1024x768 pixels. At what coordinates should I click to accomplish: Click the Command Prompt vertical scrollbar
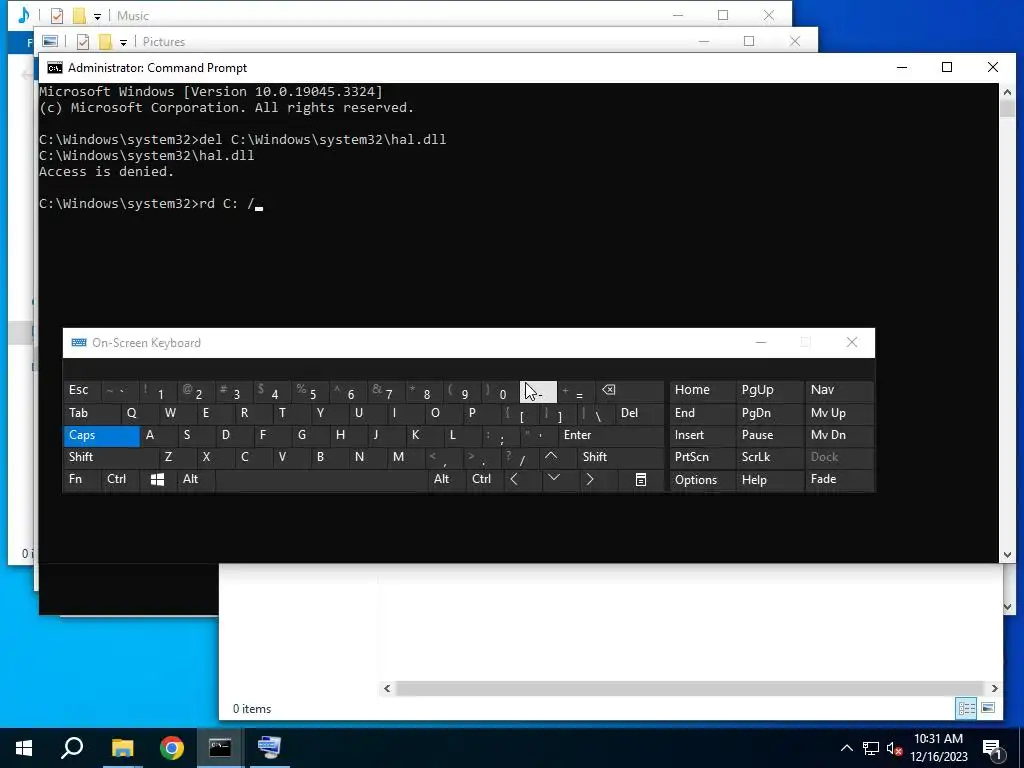pos(1006,323)
